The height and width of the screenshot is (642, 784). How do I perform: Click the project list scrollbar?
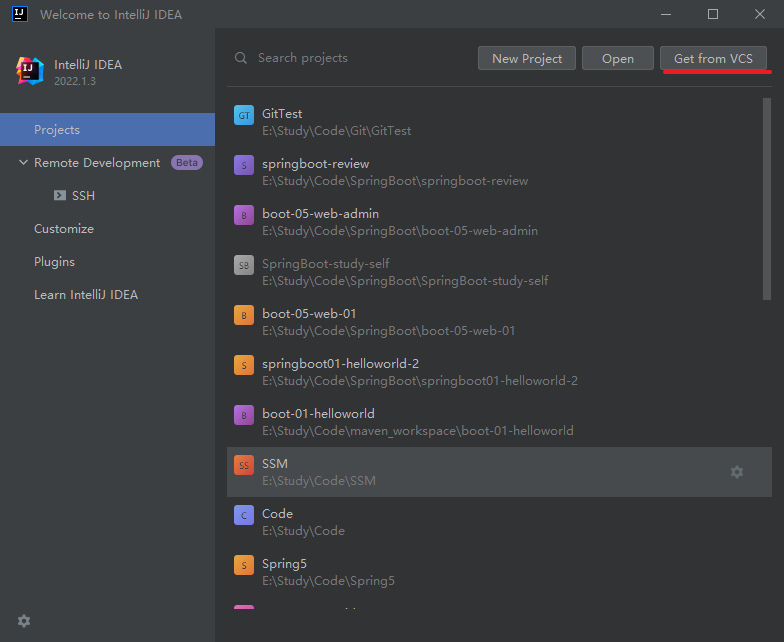(766, 199)
